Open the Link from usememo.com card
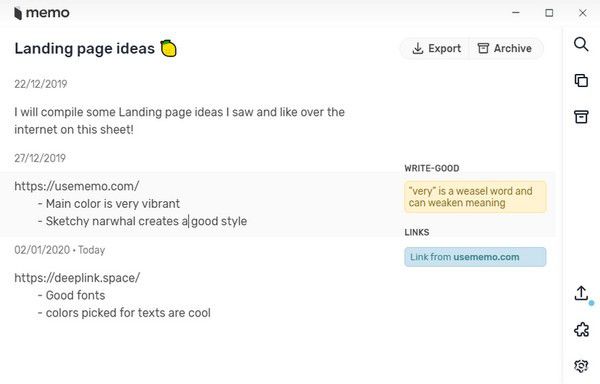600x384 pixels. pyautogui.click(x=475, y=257)
